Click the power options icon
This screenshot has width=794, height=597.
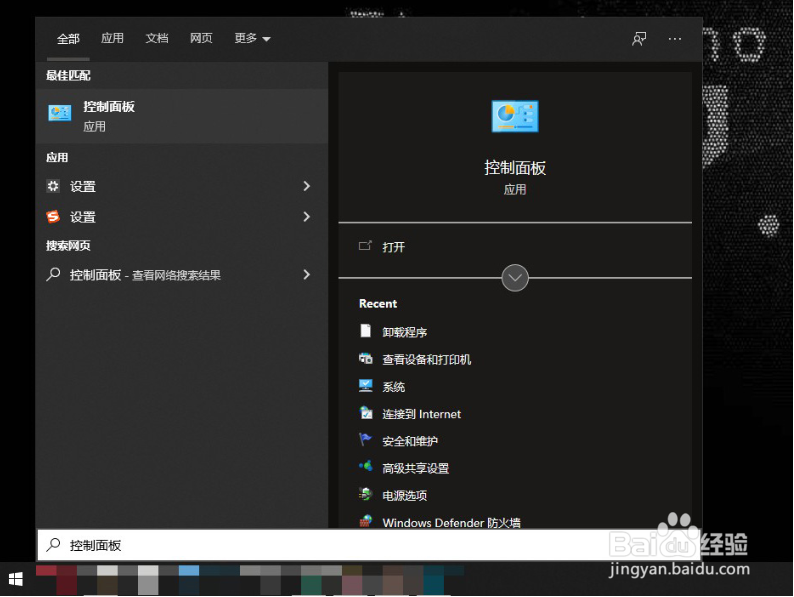coord(366,494)
